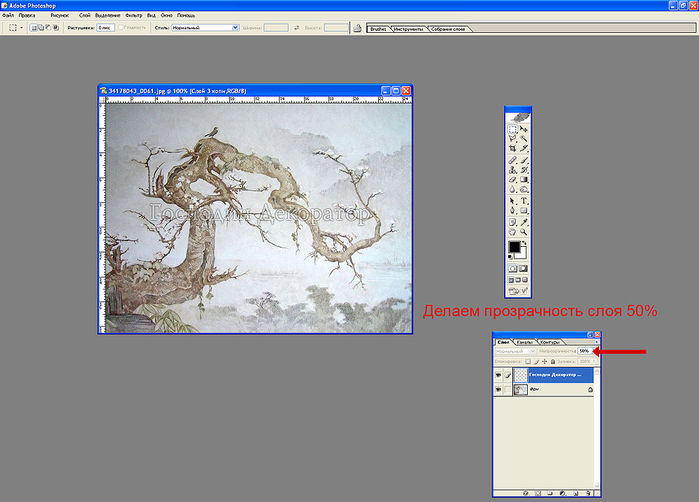Select the Hand tool
Viewport: 699px width, 502px height.
click(512, 231)
